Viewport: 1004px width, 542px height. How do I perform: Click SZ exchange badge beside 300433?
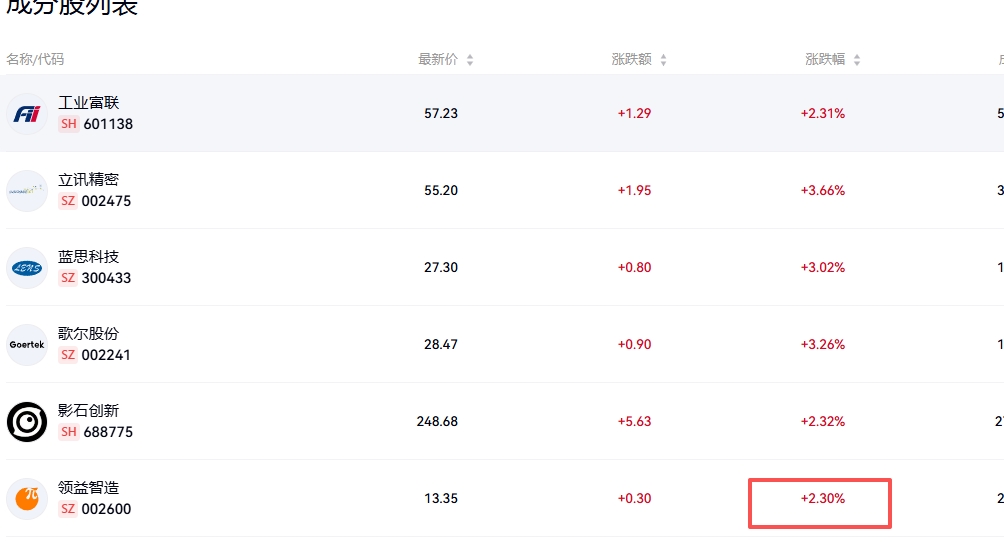pos(68,277)
